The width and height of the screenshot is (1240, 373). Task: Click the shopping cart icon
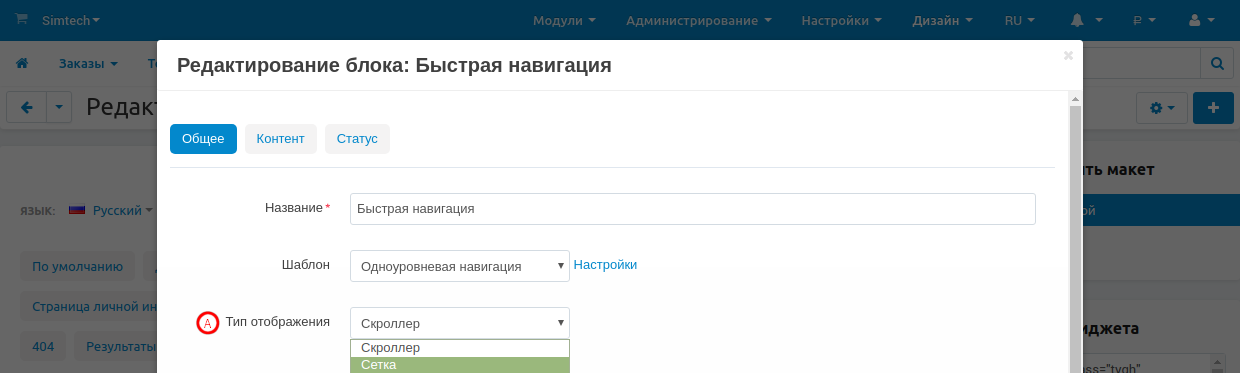coord(22,20)
